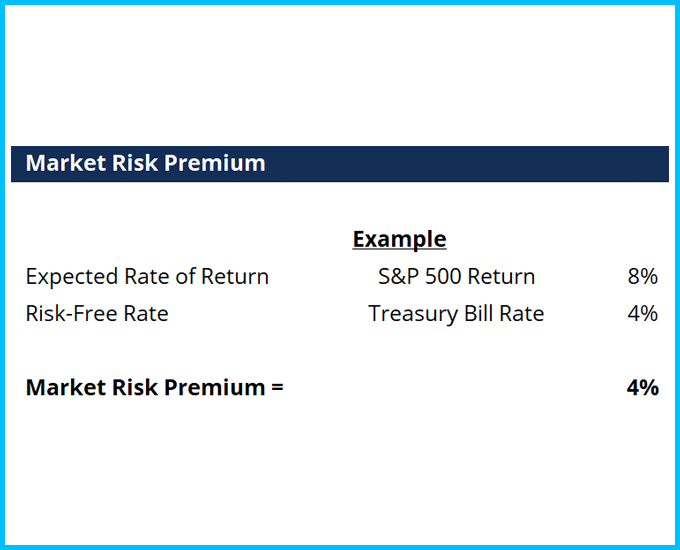680x550 pixels.
Task: Click the 8% expected return value
Action: pos(642,277)
